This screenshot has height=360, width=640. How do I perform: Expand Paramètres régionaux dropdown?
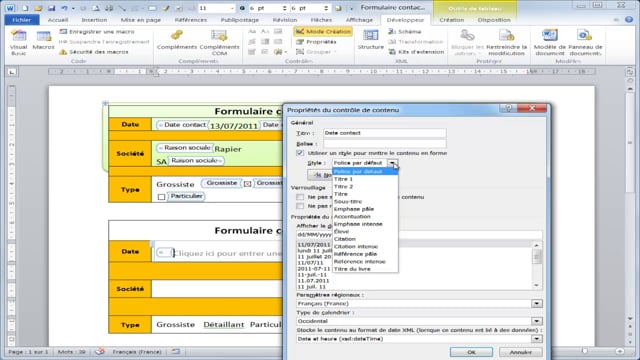coord(537,303)
